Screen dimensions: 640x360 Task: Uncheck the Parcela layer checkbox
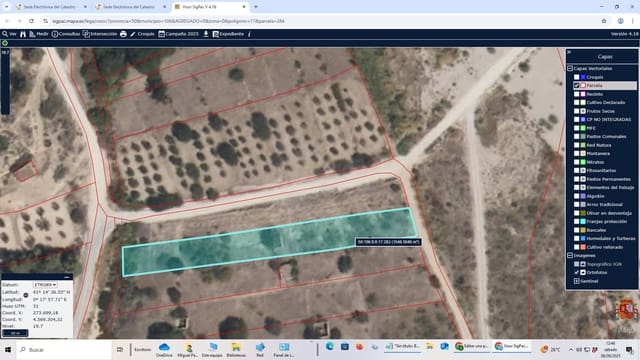[576, 86]
